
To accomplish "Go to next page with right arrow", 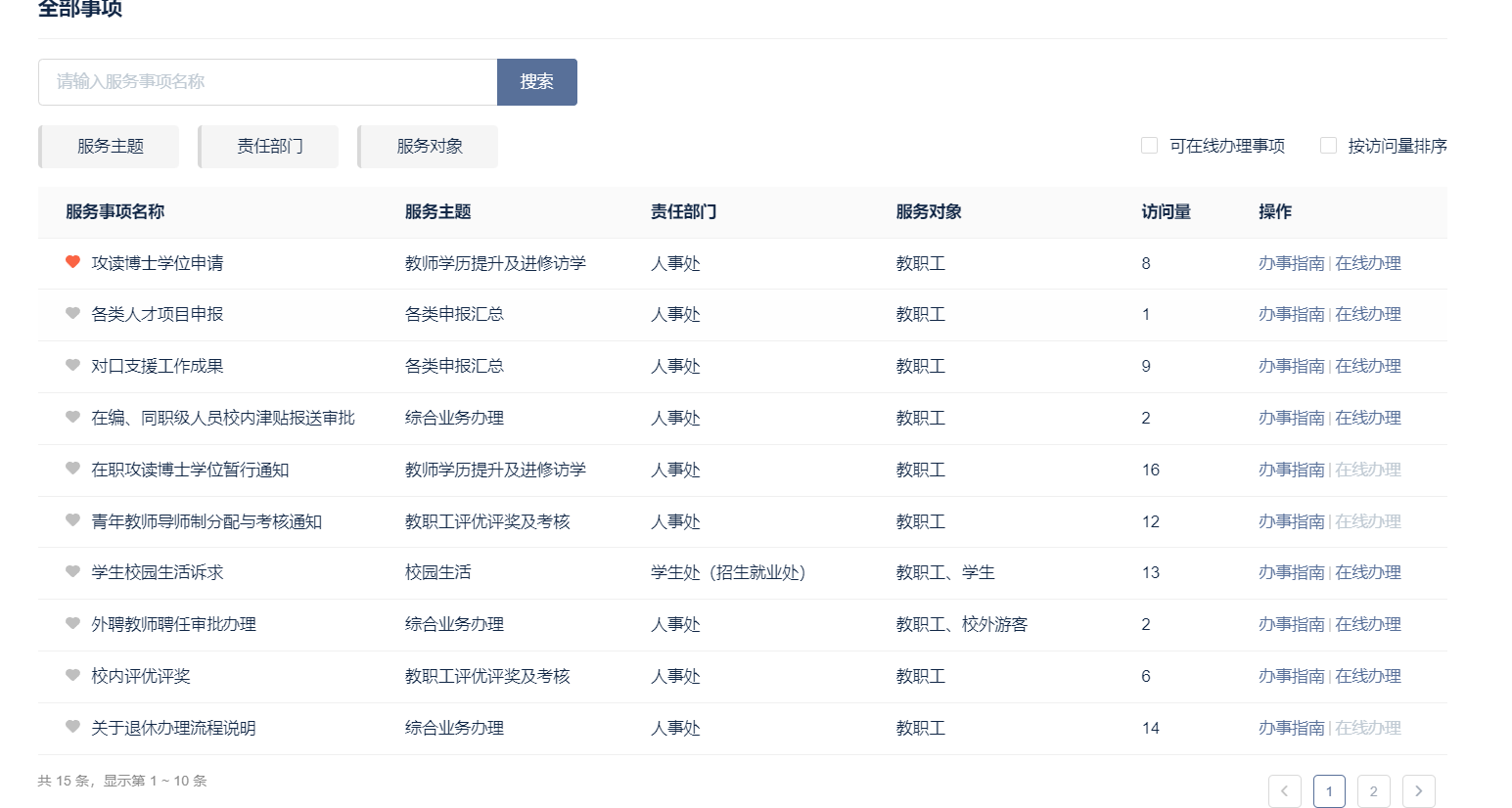I will tap(1418, 791).
